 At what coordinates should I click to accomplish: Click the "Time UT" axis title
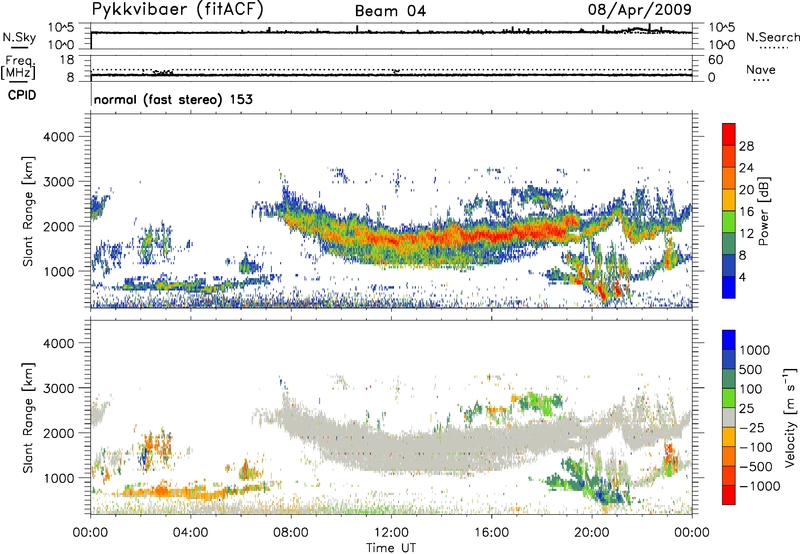click(391, 548)
